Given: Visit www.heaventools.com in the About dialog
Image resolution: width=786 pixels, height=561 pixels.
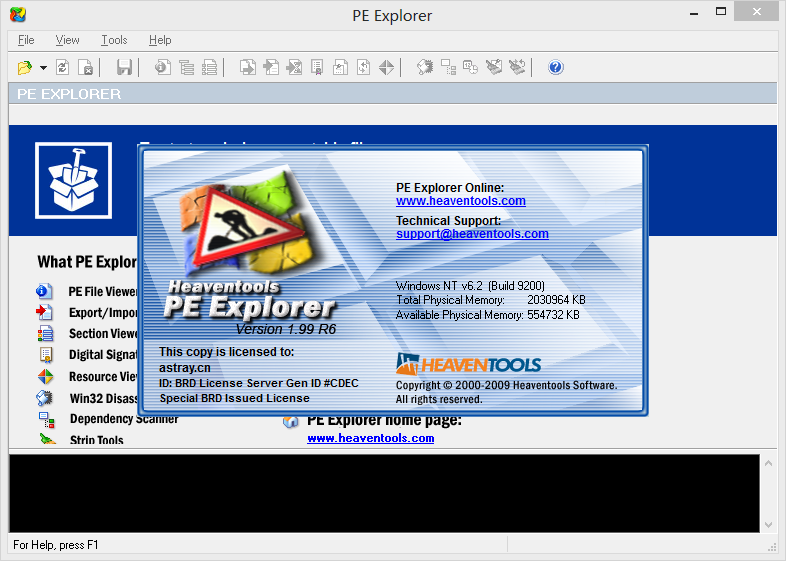Looking at the screenshot, I should (x=461, y=201).
